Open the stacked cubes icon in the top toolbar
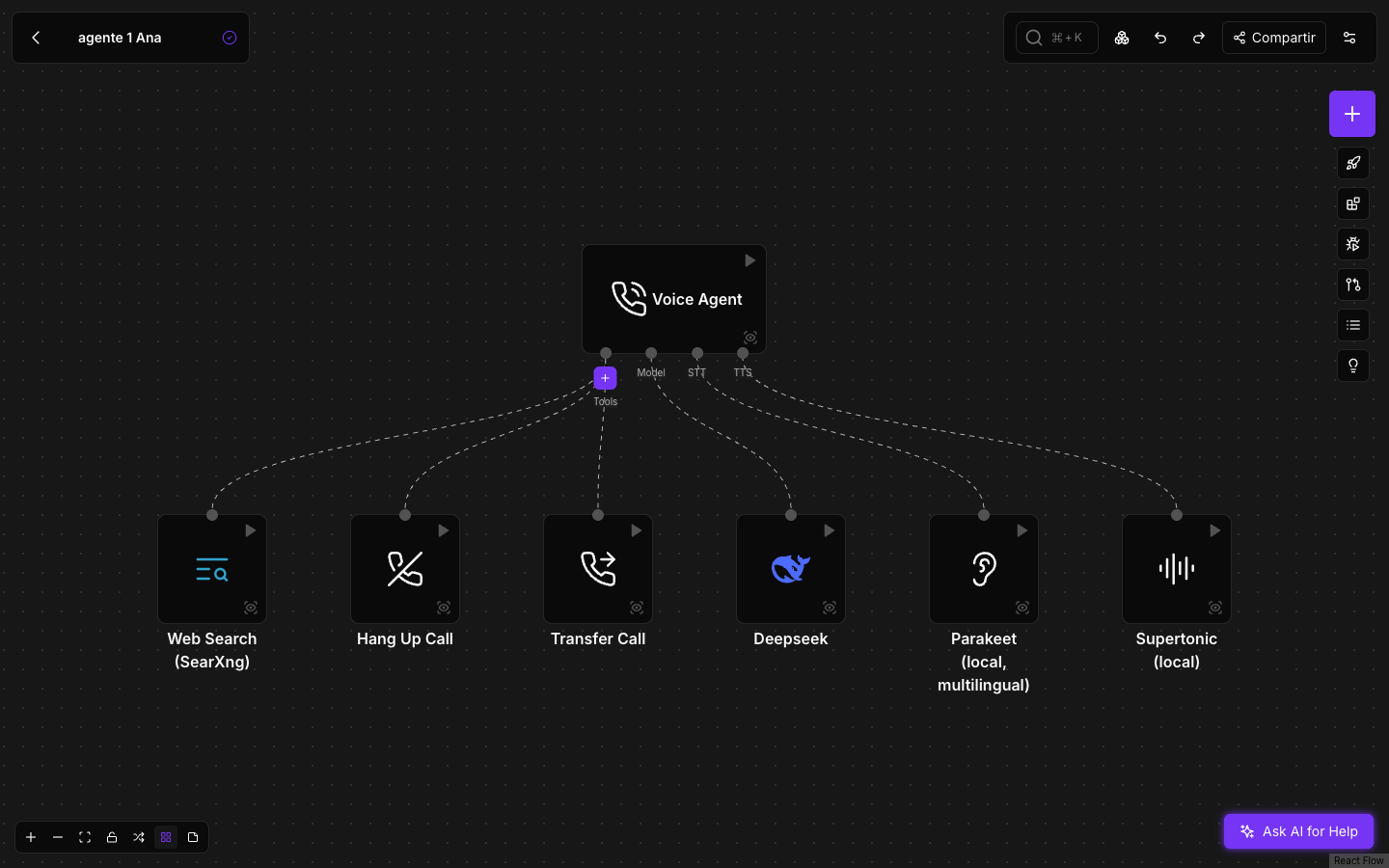The image size is (1389, 868). (1122, 38)
